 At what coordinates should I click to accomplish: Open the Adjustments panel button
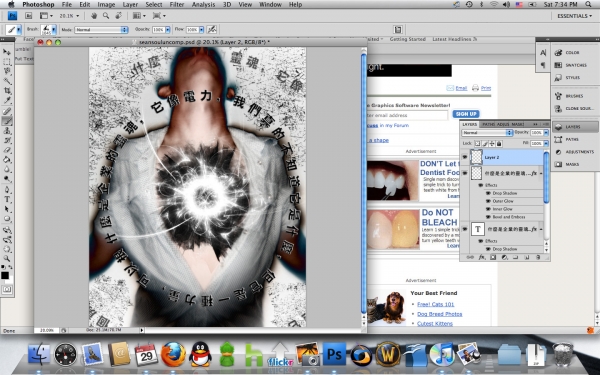(x=576, y=152)
